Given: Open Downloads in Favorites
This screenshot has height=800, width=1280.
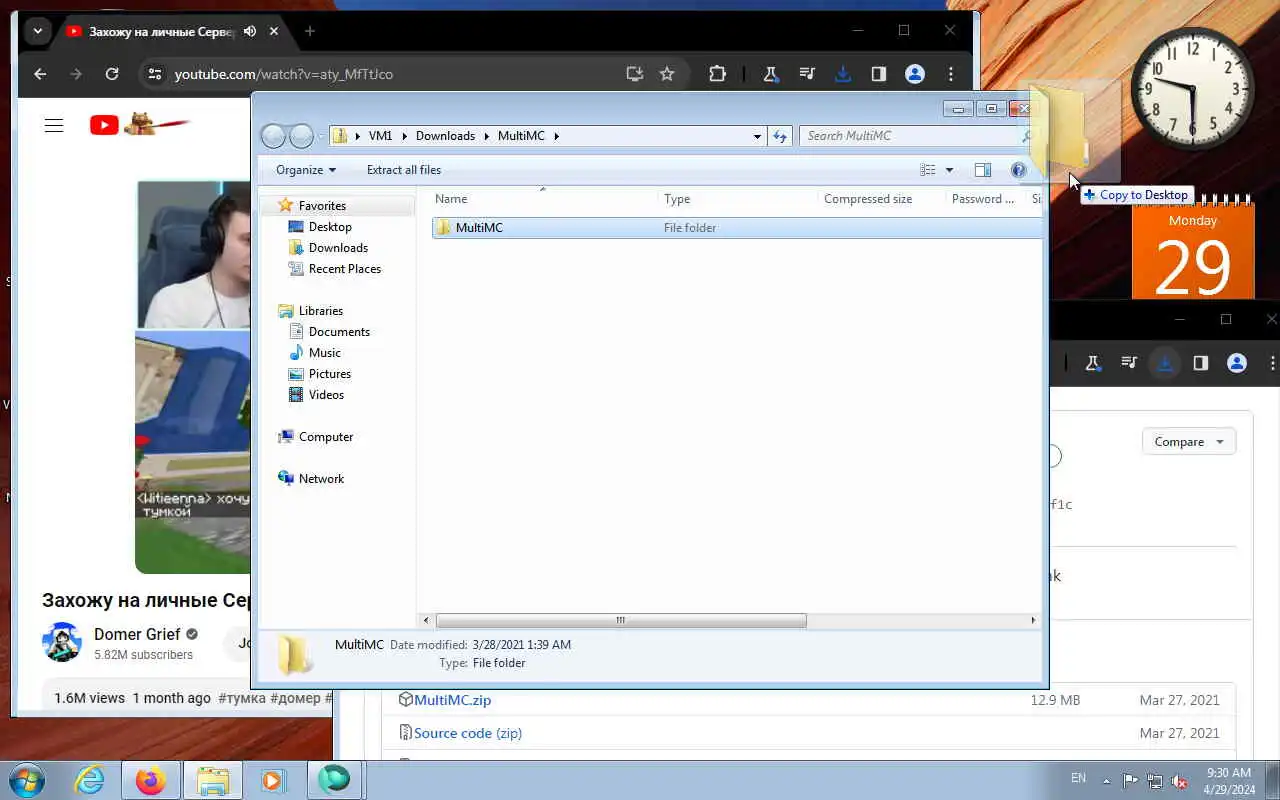Looking at the screenshot, I should (338, 248).
